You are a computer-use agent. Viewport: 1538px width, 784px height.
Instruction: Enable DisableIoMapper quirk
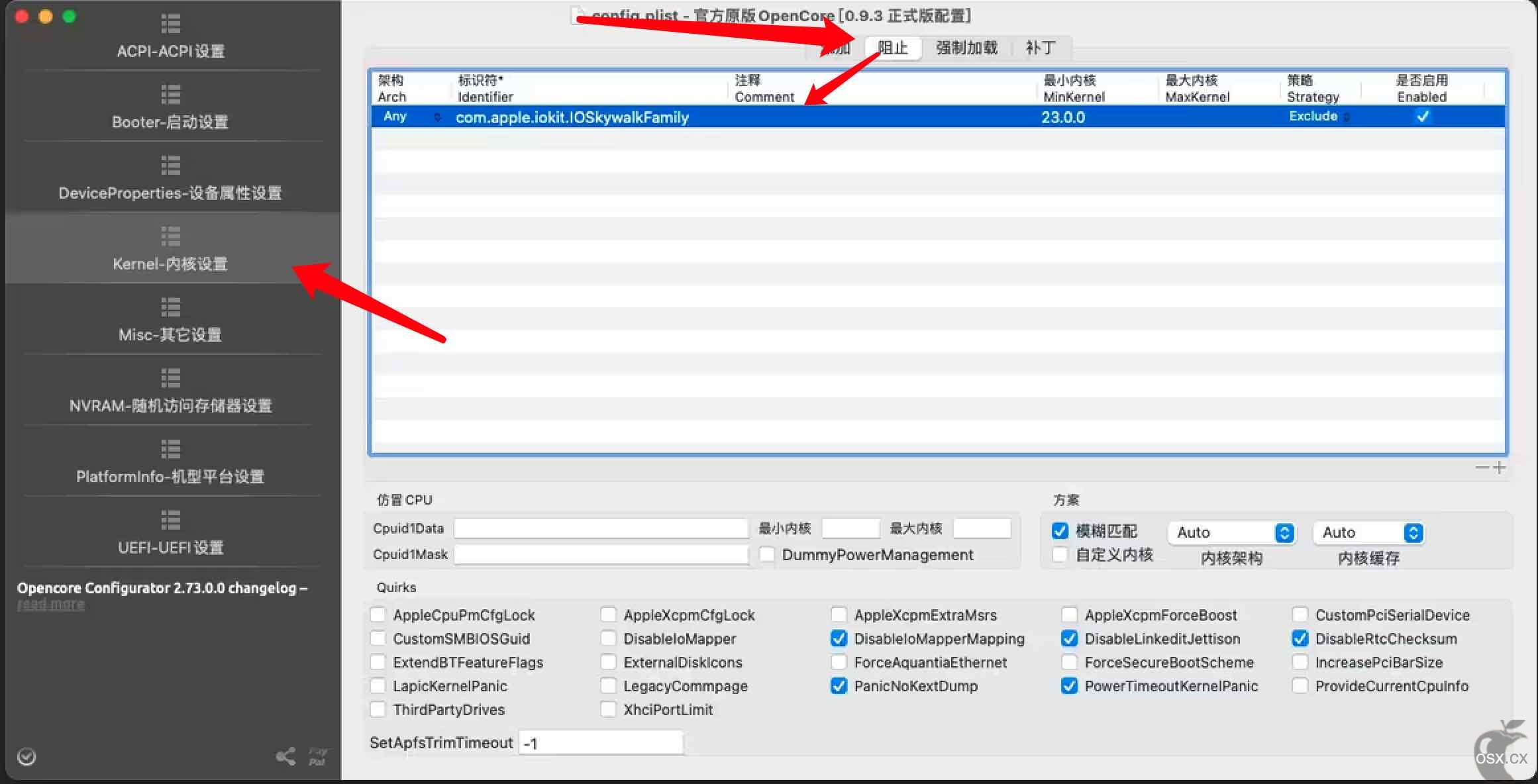(x=608, y=638)
